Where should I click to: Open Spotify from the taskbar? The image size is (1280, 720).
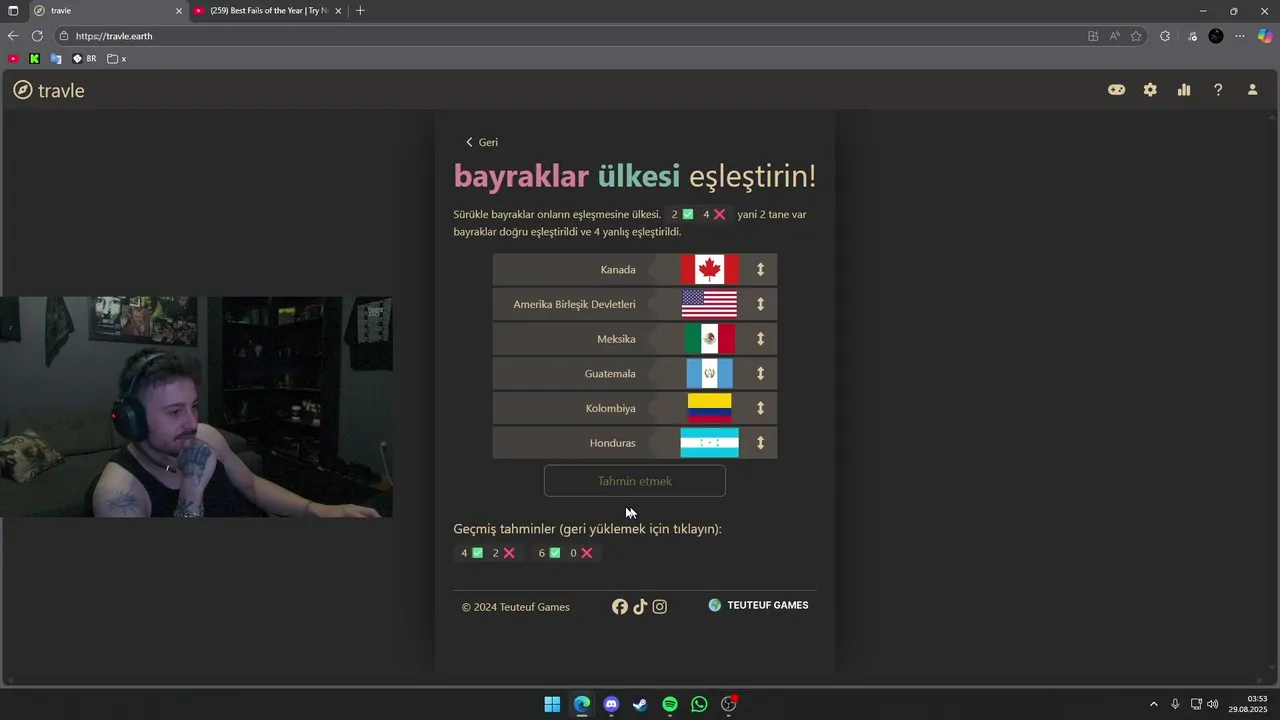(x=670, y=705)
